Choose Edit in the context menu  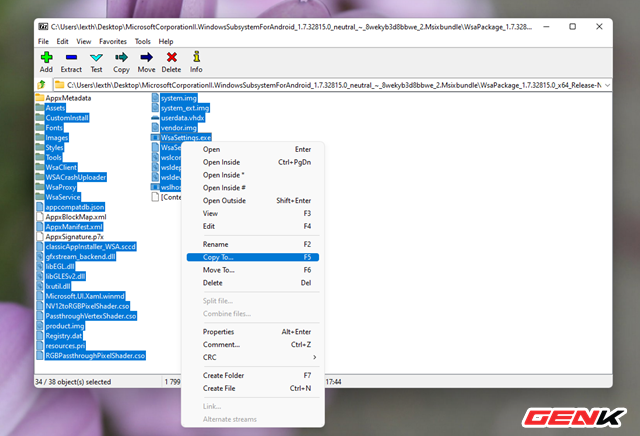[x=253, y=226]
